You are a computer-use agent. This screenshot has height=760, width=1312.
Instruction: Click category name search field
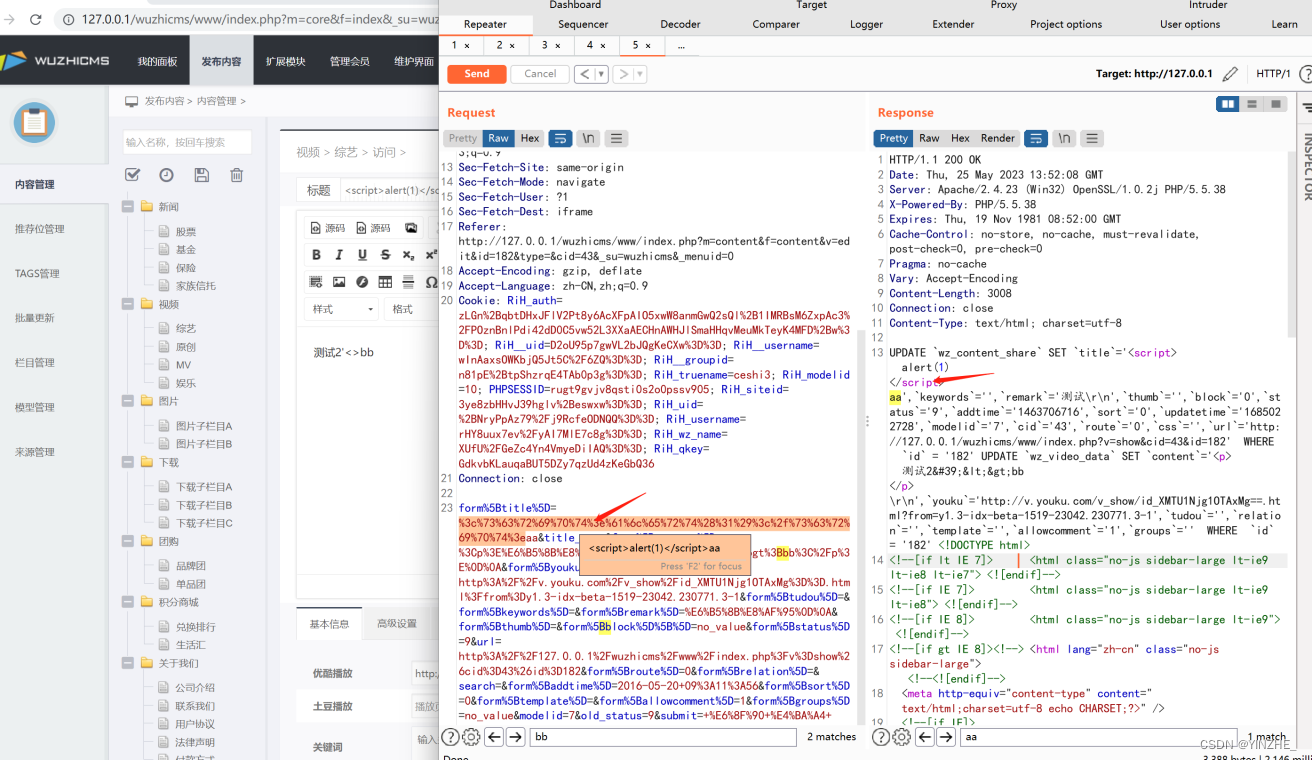click(x=186, y=142)
